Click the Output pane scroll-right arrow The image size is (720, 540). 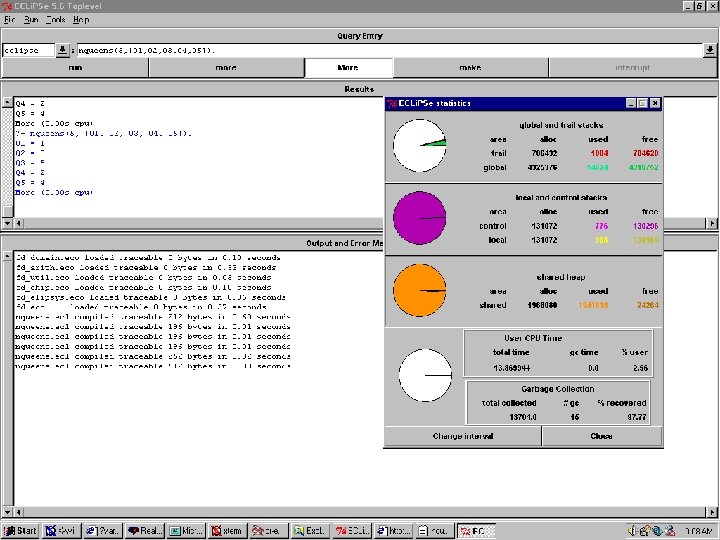[x=712, y=512]
